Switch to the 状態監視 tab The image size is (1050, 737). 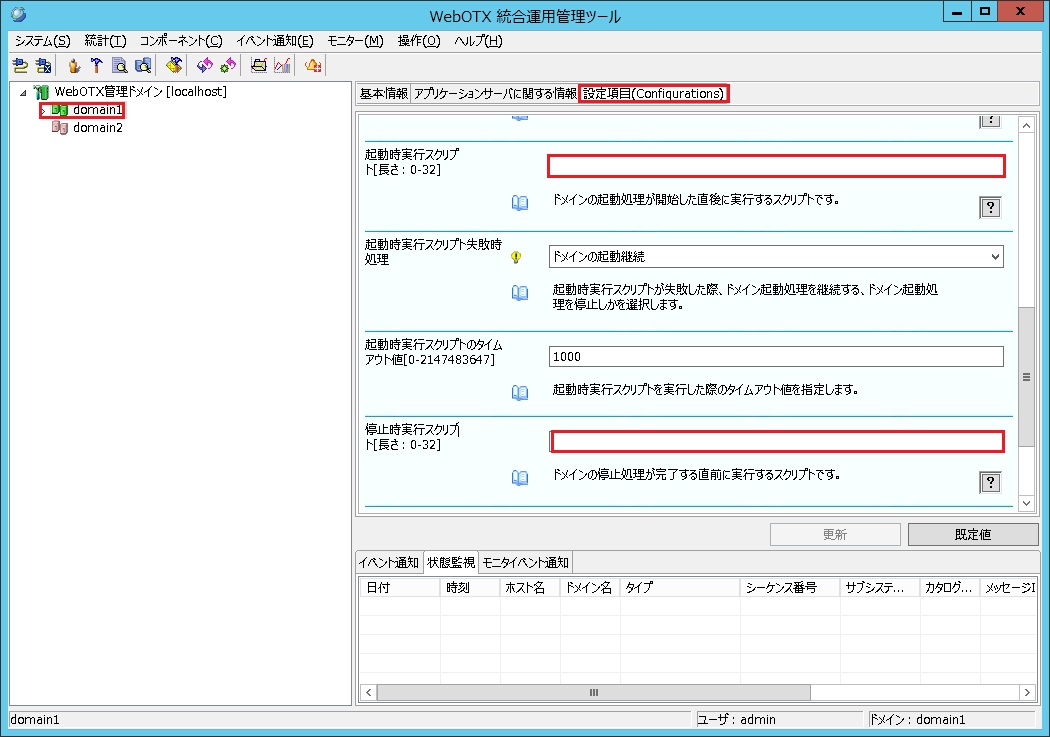451,562
